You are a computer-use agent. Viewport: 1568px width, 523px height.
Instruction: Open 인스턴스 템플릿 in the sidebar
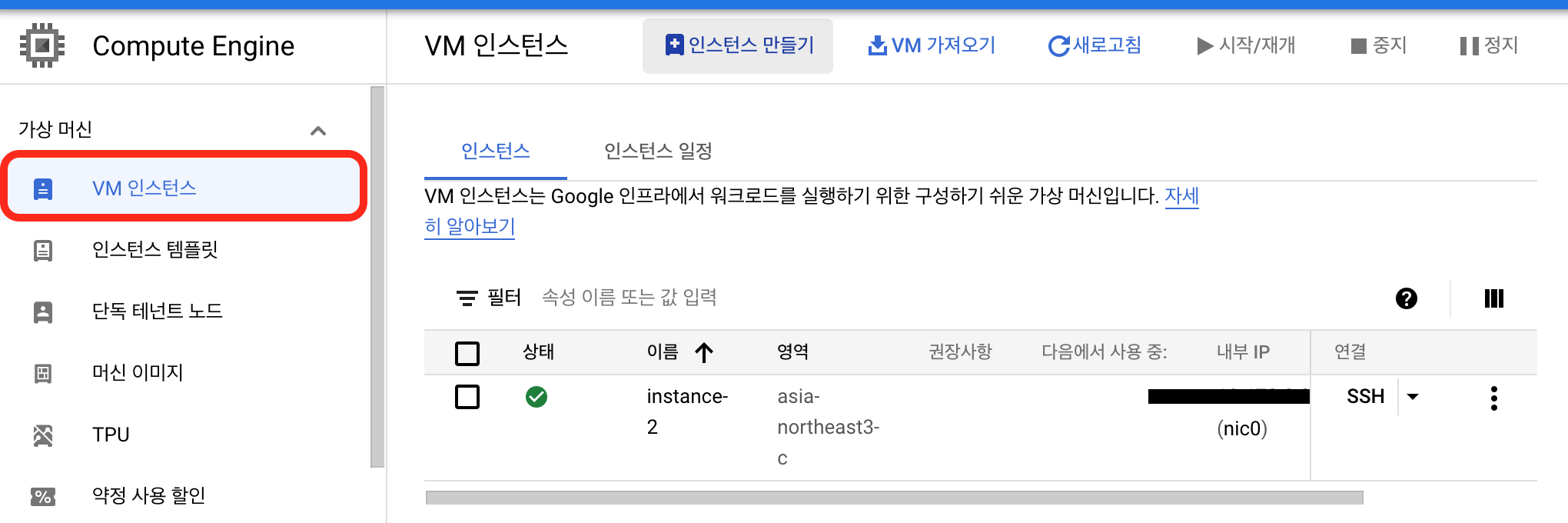(184, 250)
